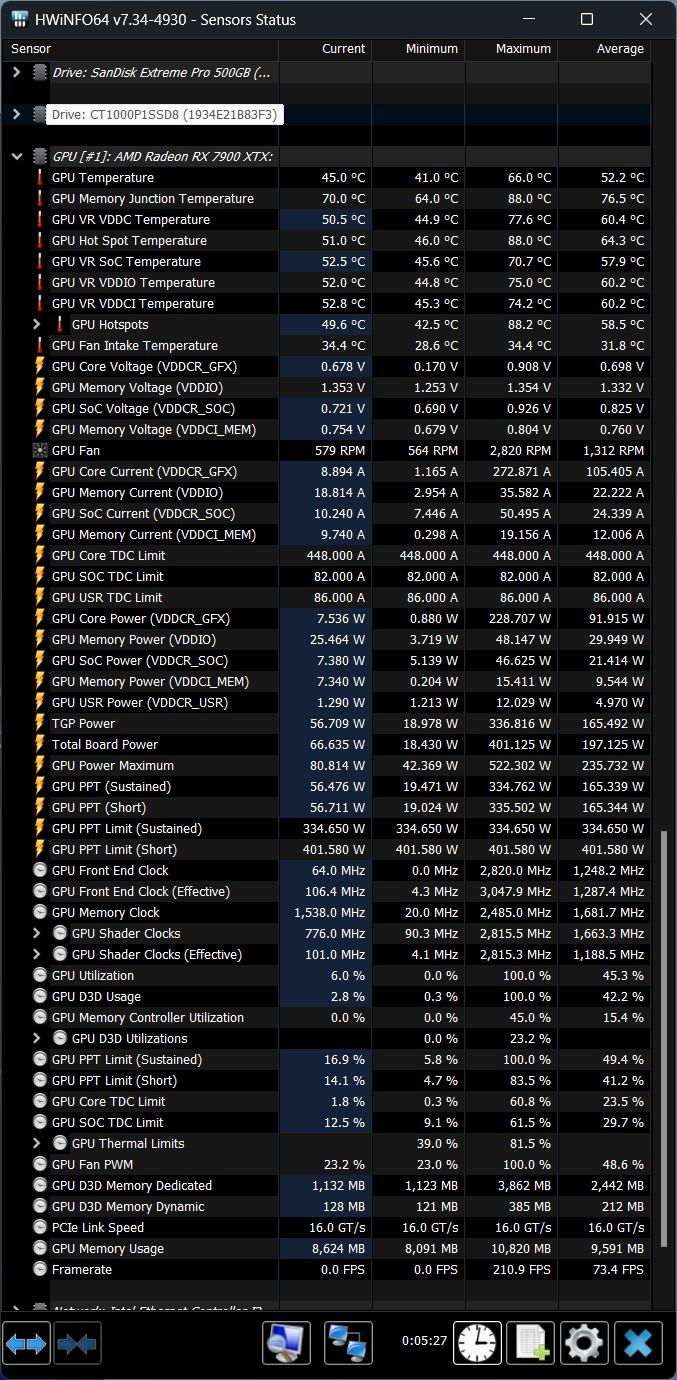
Task: Select the GPU Memory Clock row
Action: tap(326, 912)
